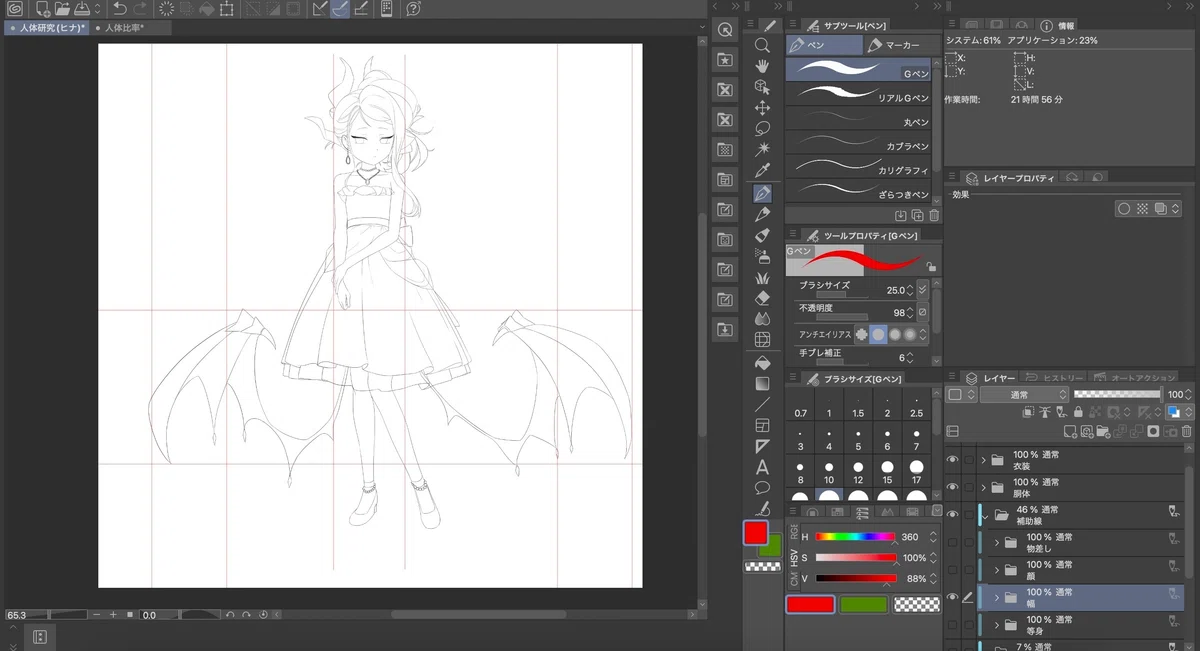Click the green sub color swatch
This screenshot has height=651, width=1200.
coord(862,604)
